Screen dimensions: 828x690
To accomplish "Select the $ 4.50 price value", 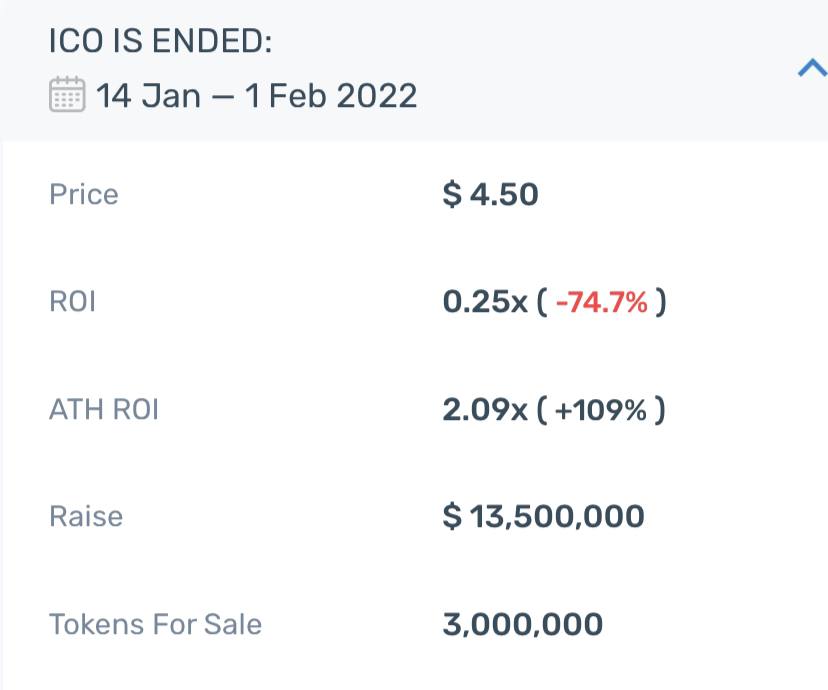I will point(491,194).
